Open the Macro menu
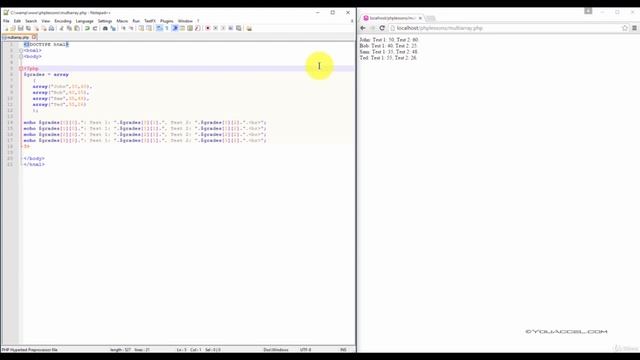The image size is (640, 360). click(122, 21)
